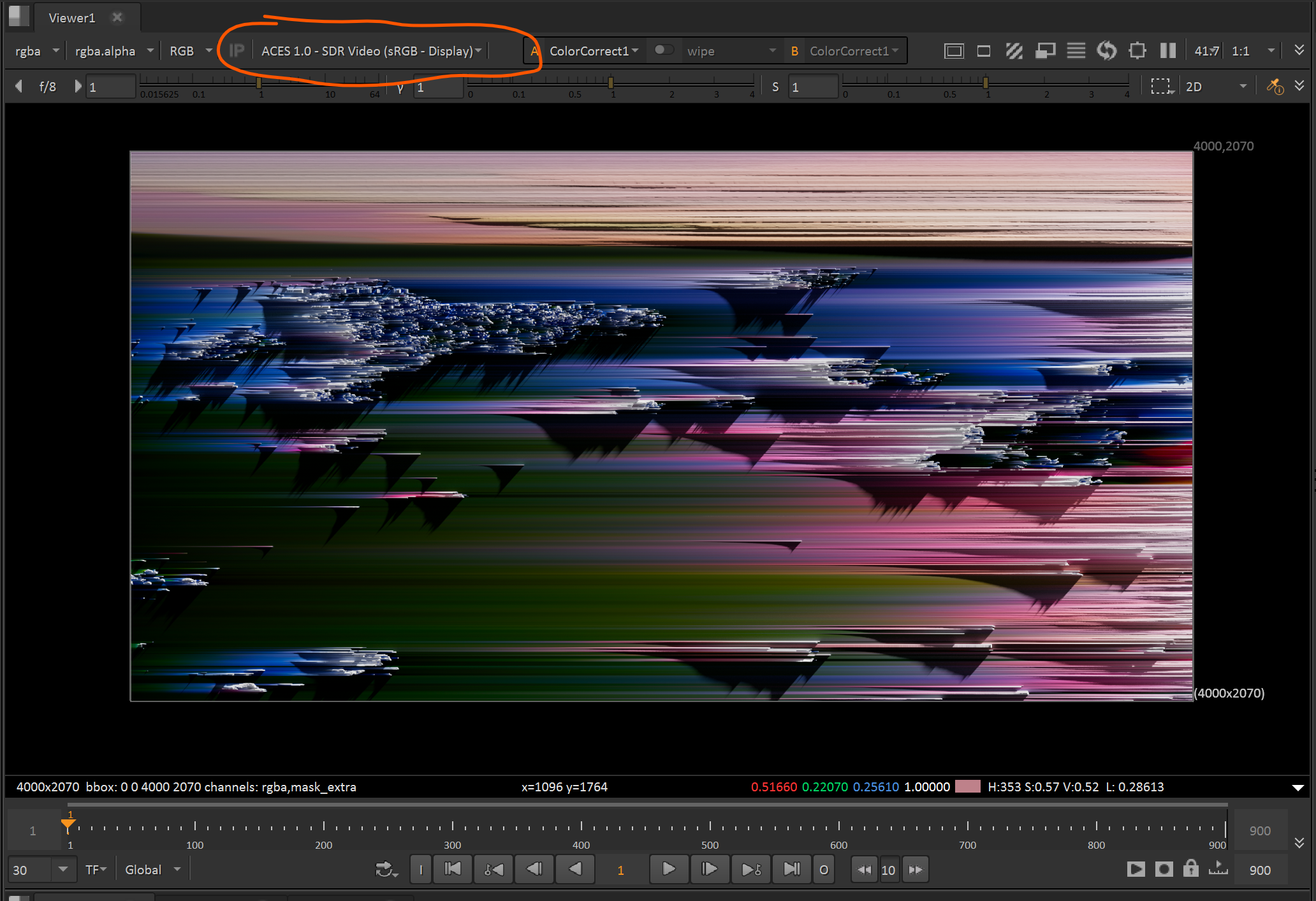This screenshot has height=901, width=1316.
Task: Click the horizontal stripes overlay icon
Action: click(1076, 50)
